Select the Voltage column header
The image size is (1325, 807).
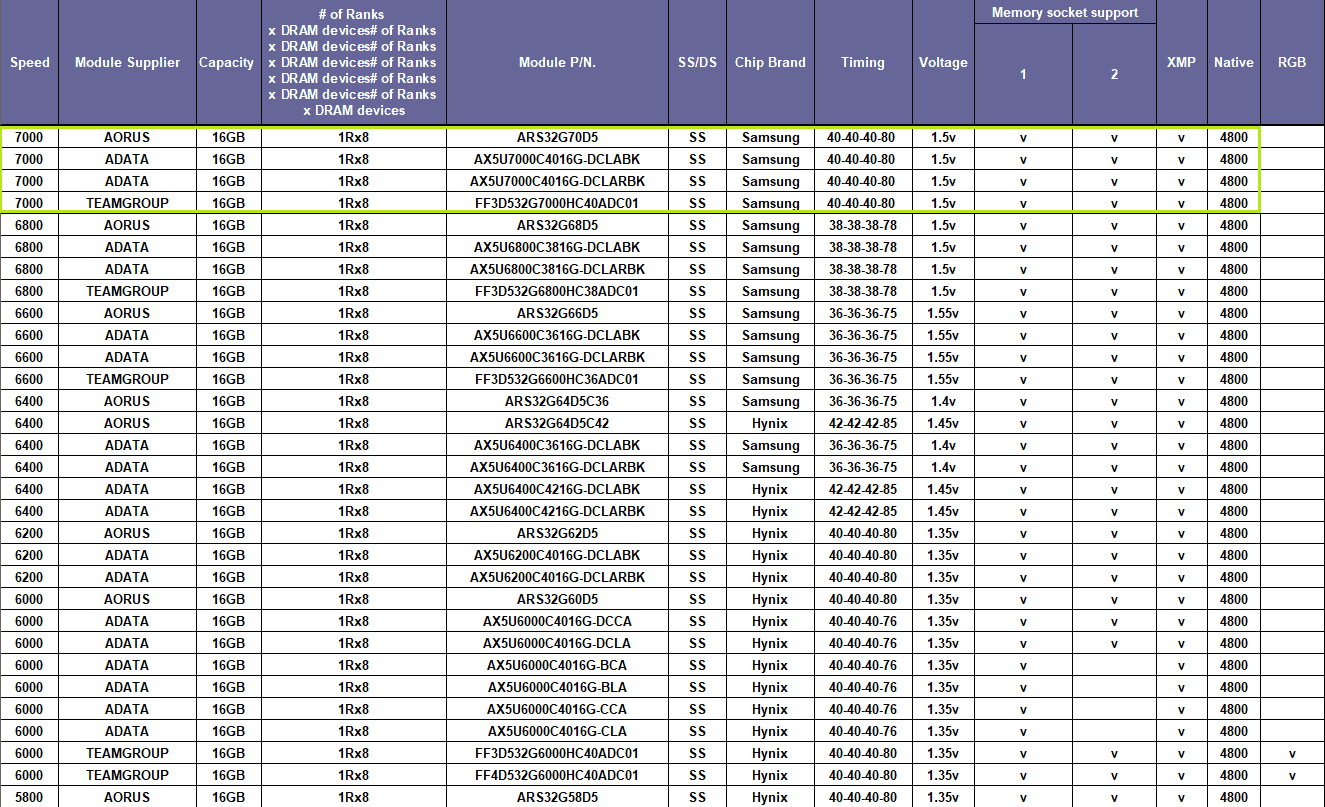click(x=943, y=62)
